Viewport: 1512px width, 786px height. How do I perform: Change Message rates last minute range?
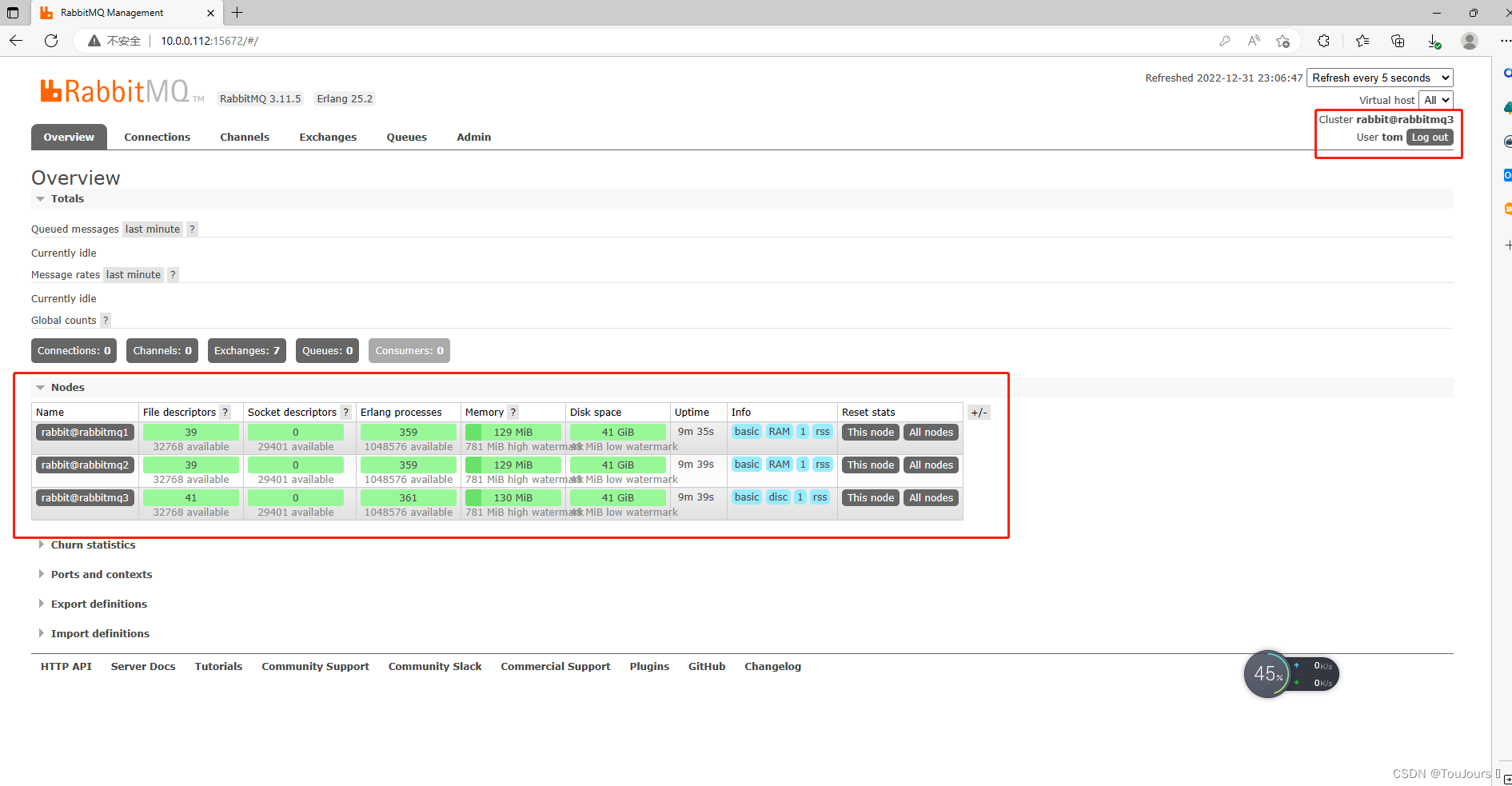[134, 274]
